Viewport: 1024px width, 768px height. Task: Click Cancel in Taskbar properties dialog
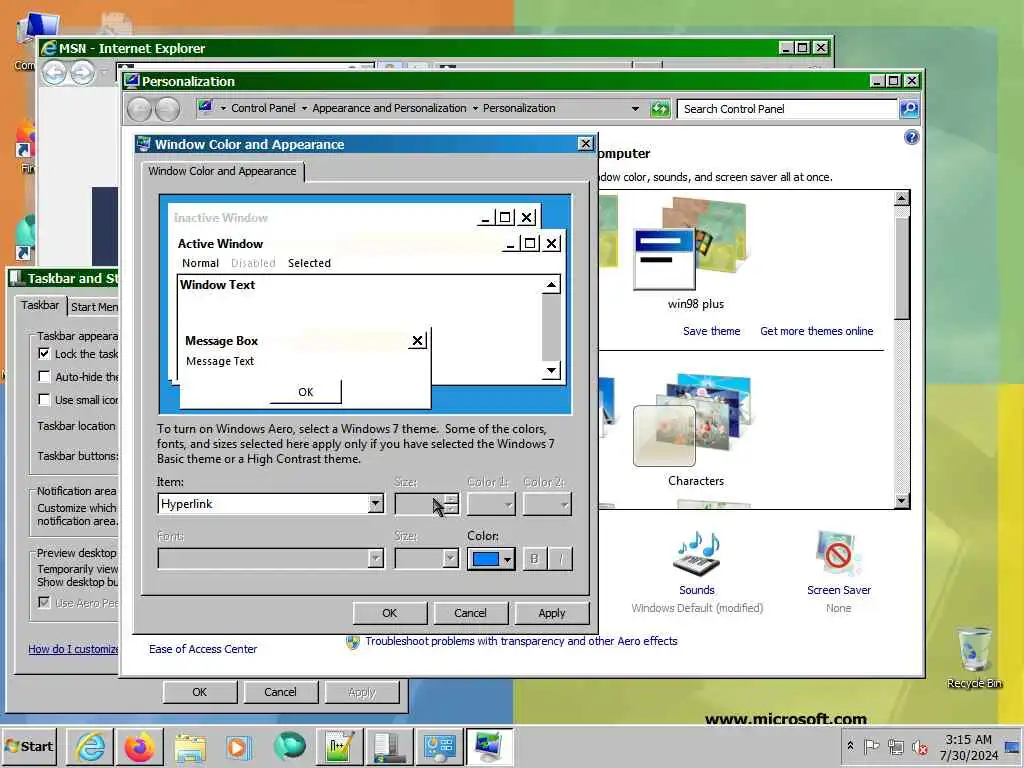pos(280,692)
